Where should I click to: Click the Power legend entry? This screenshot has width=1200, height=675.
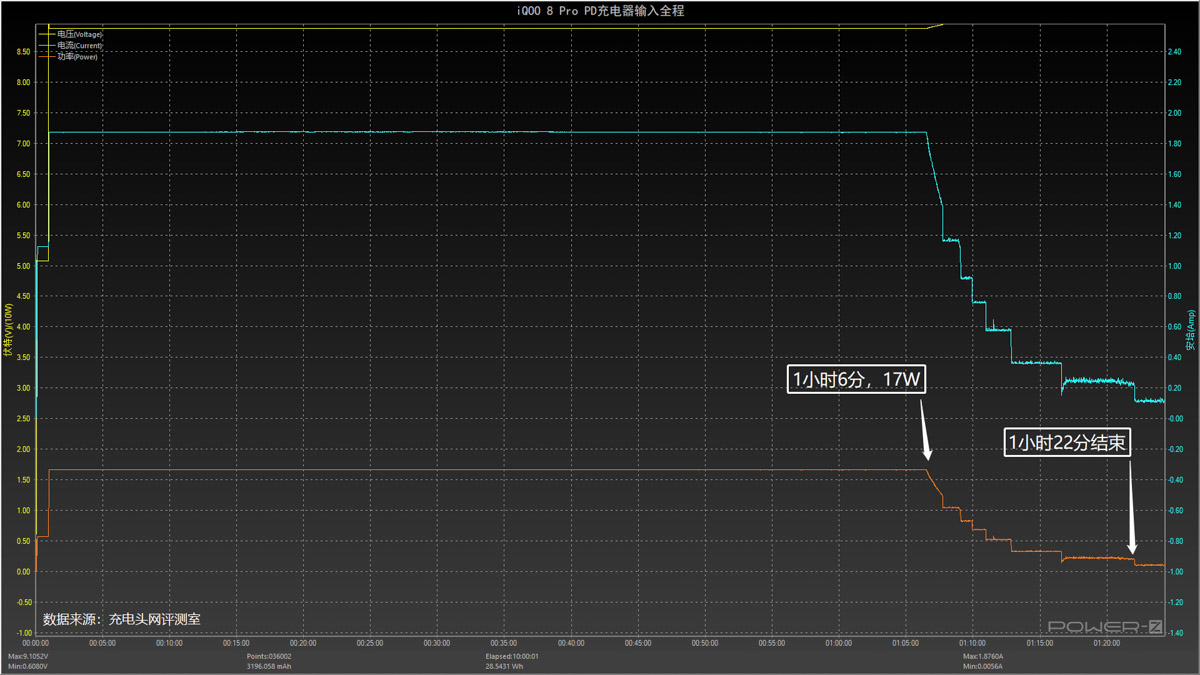coord(77,57)
